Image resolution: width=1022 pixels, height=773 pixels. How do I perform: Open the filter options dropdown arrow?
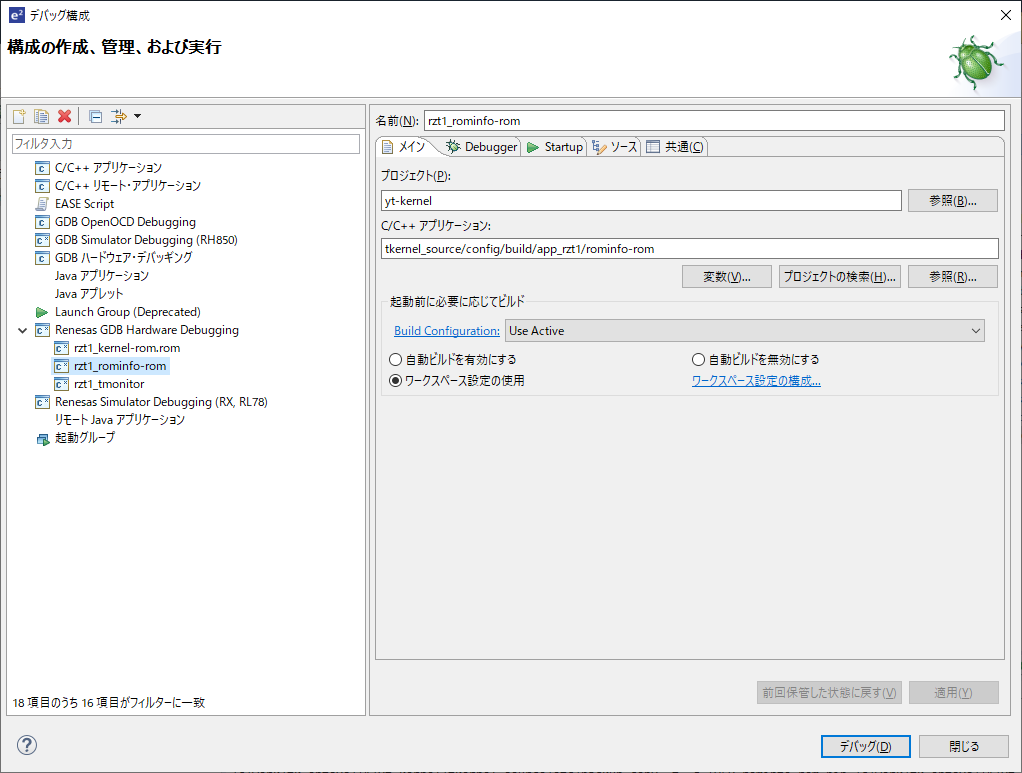pyautogui.click(x=138, y=117)
